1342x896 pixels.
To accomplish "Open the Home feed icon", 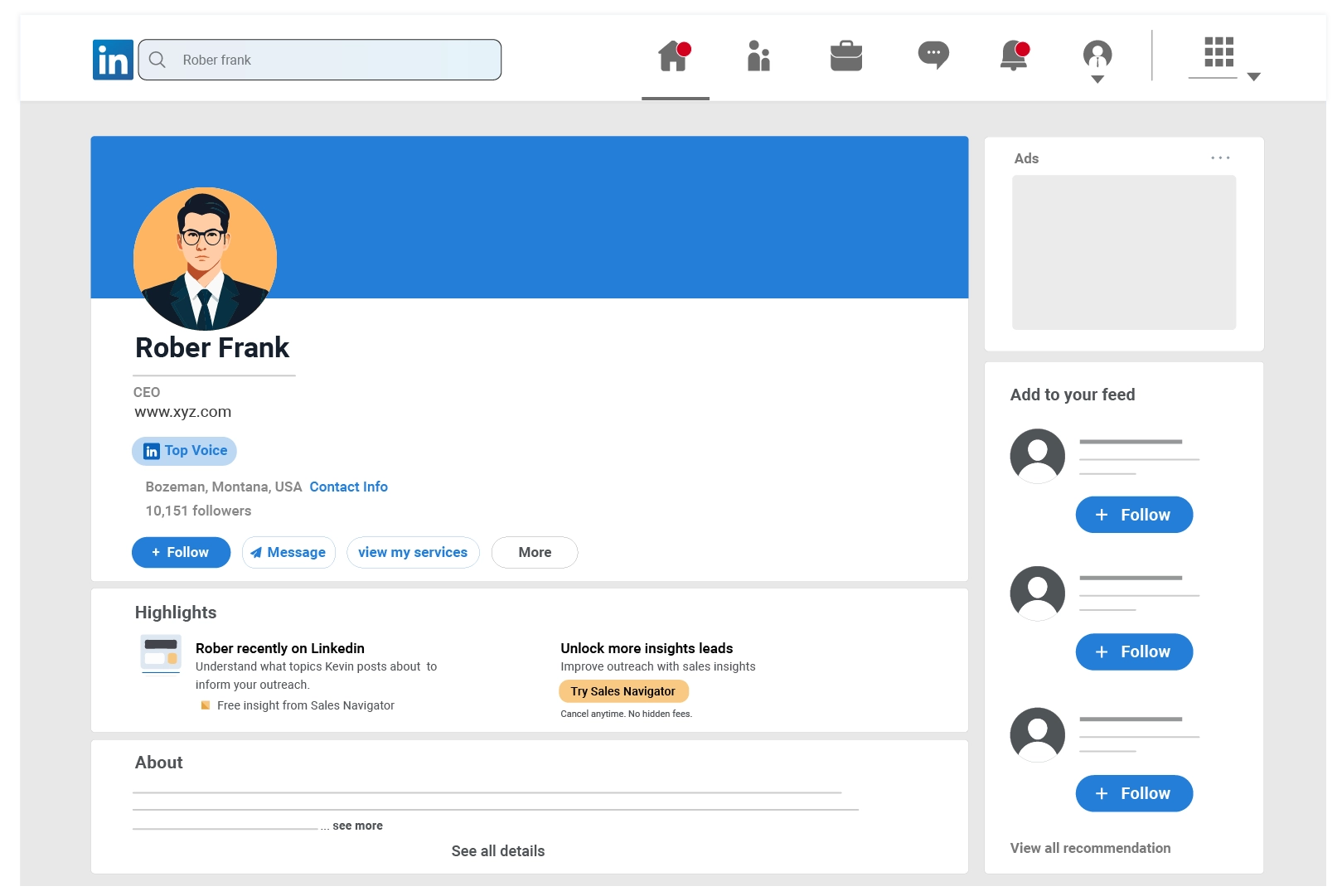I will 673,56.
